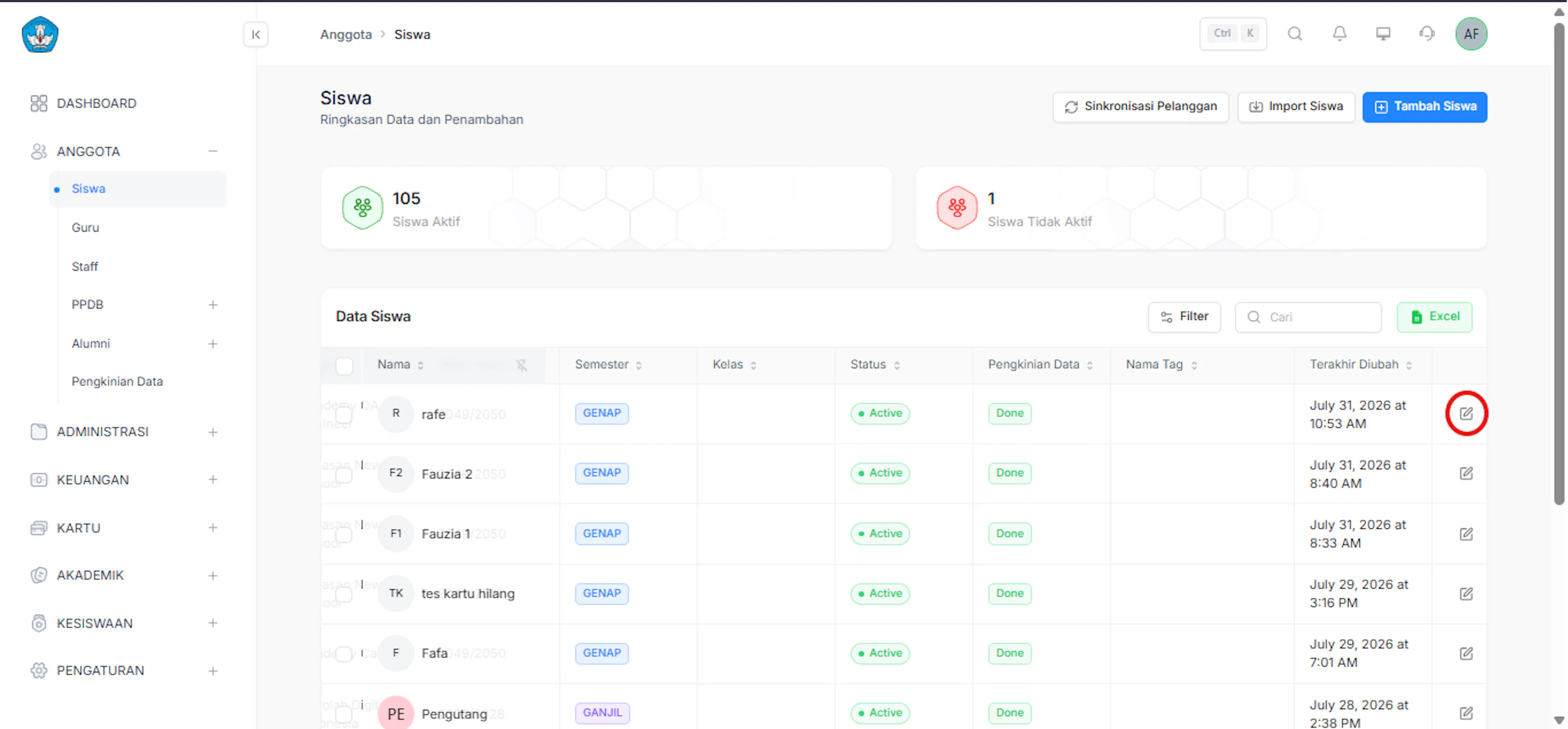Expand the Kartu menu
This screenshot has width=1568, height=729.
point(213,528)
